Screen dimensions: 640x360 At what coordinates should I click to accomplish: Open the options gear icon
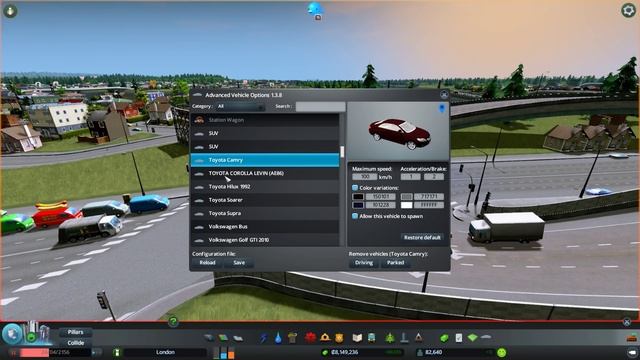pos(628,10)
